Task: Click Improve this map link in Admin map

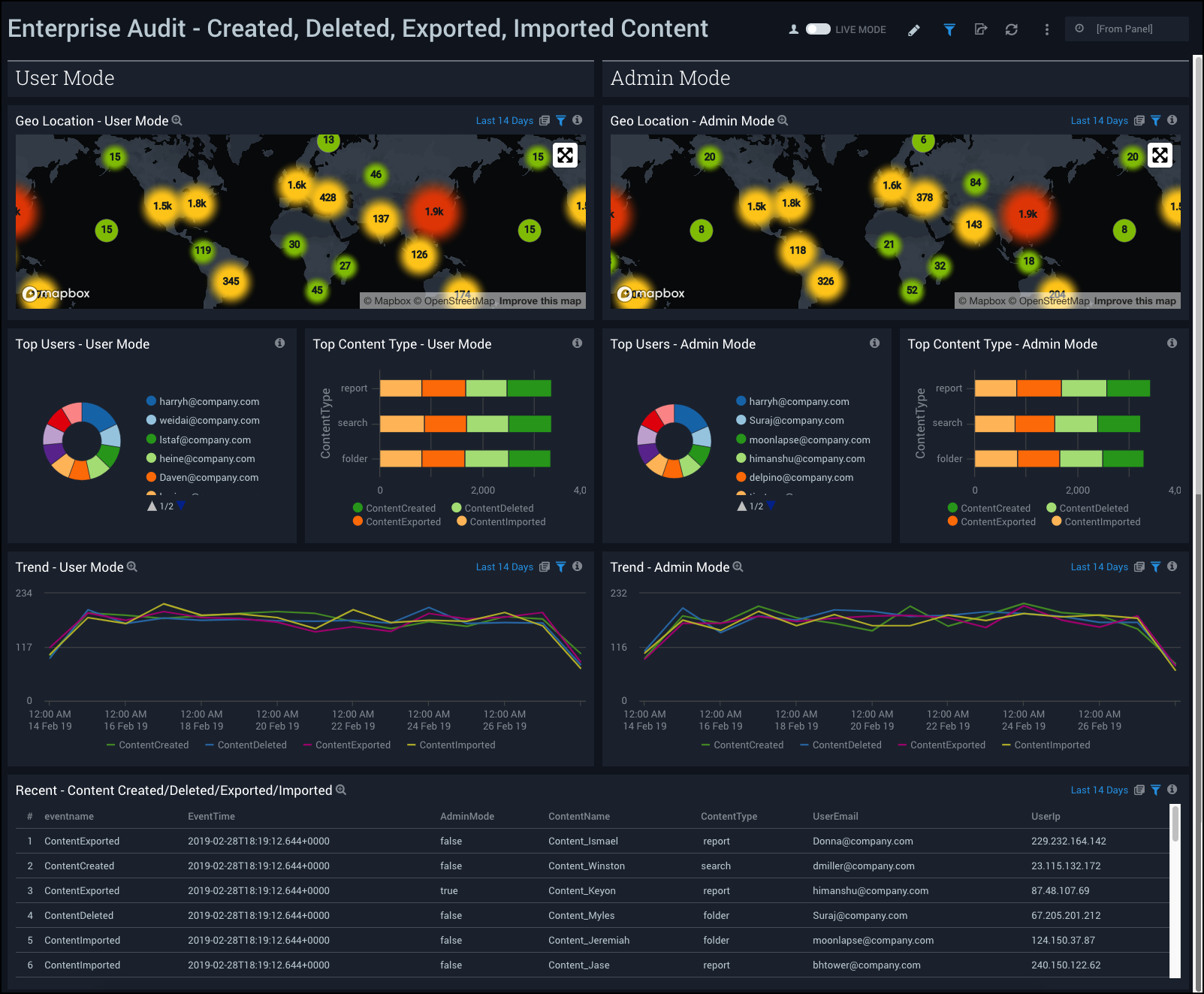Action: (1134, 301)
